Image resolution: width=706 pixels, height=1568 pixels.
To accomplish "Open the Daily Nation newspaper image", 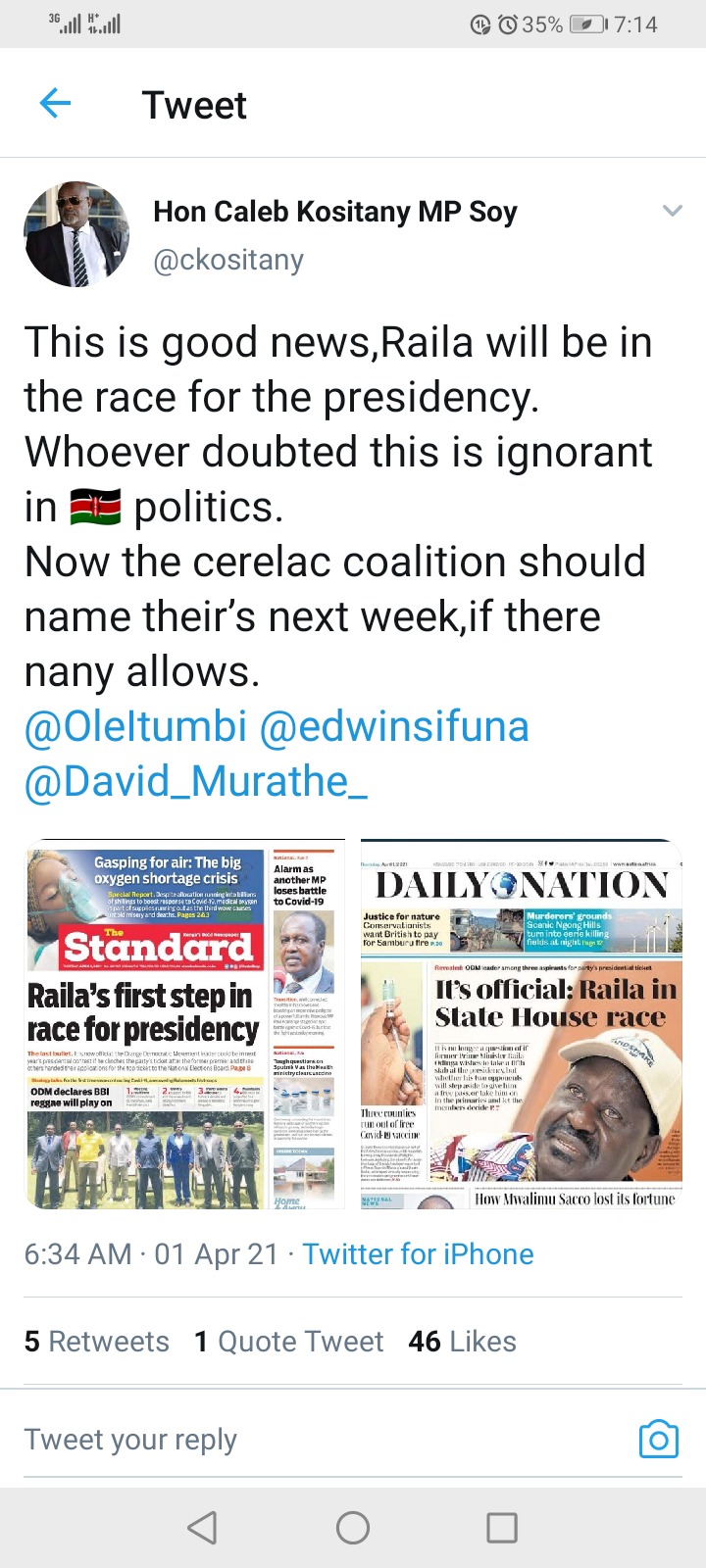I will 521,1024.
